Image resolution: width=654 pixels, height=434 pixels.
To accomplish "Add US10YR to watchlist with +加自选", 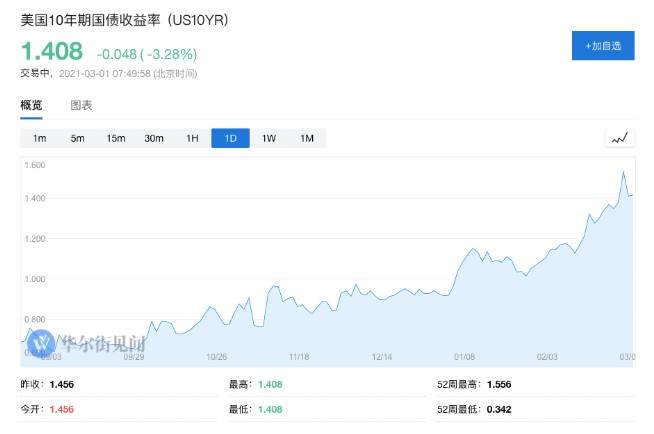I will [603, 45].
